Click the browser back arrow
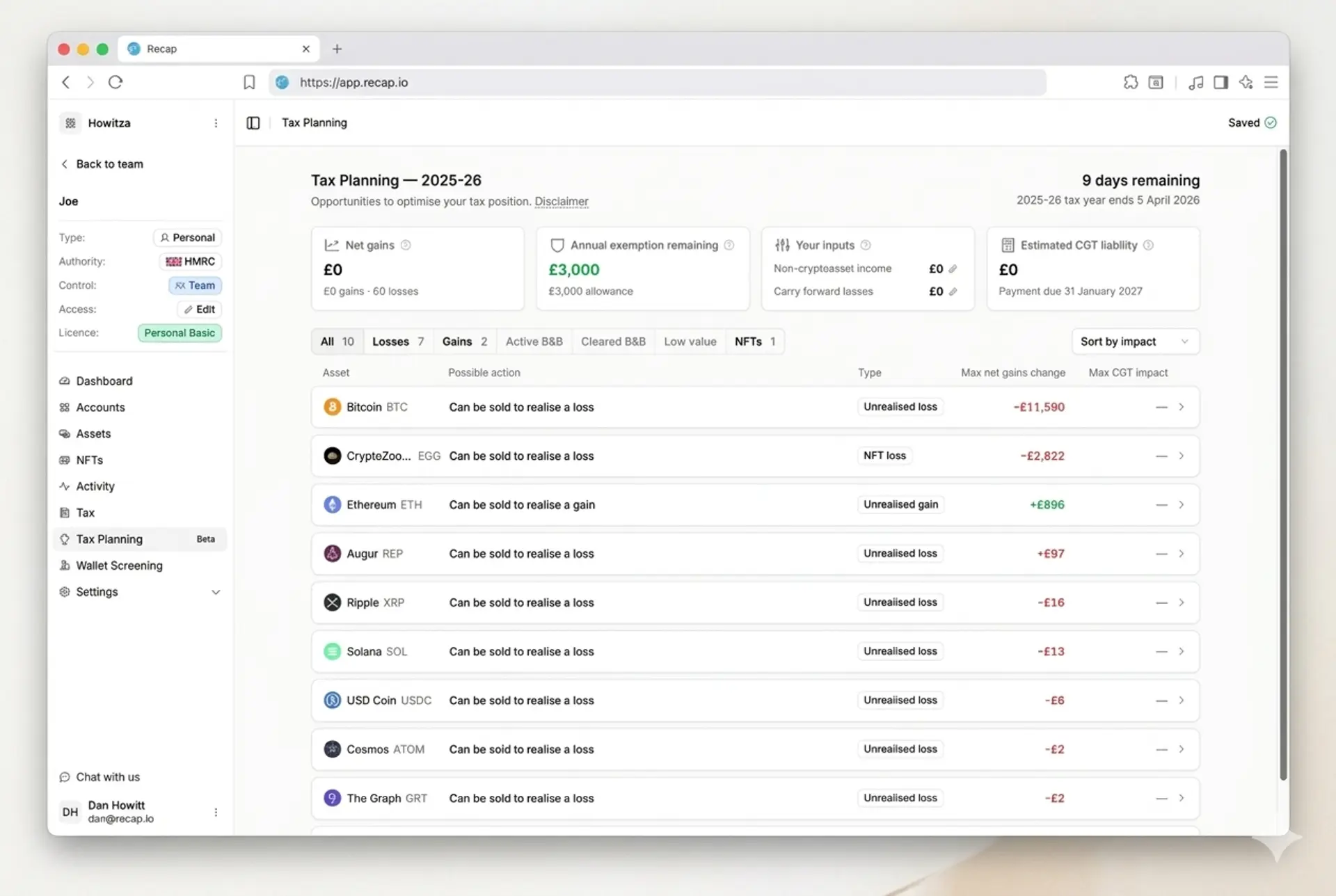 click(x=66, y=82)
